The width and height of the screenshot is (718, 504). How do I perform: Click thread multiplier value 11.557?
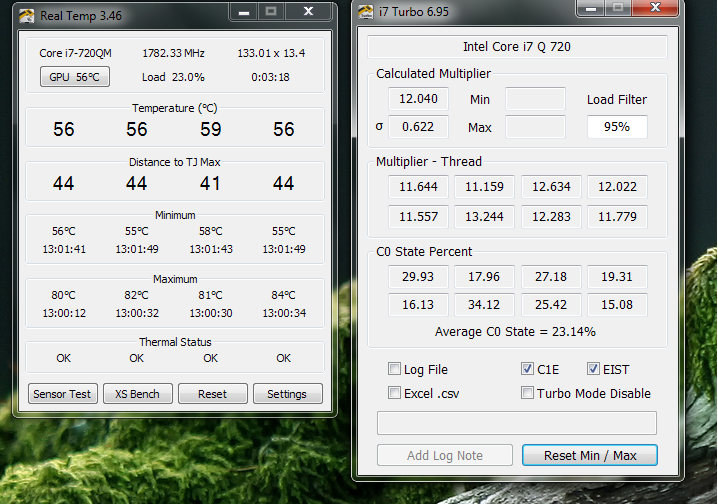pyautogui.click(x=418, y=217)
